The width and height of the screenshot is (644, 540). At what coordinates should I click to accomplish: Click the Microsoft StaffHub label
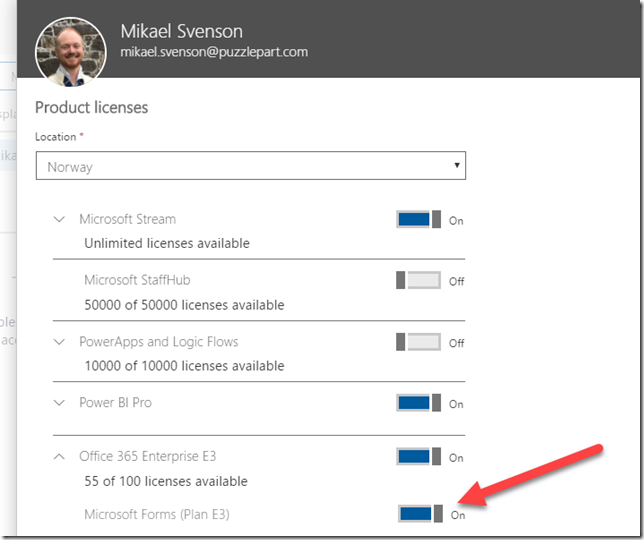point(137,280)
